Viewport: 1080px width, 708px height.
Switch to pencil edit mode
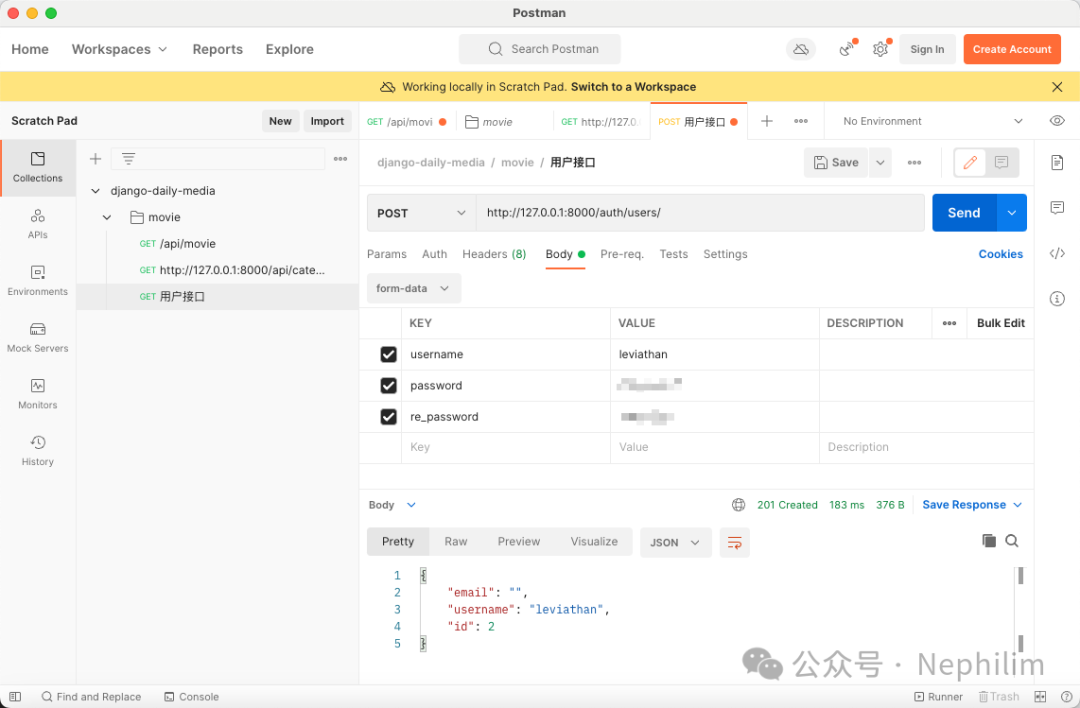970,163
